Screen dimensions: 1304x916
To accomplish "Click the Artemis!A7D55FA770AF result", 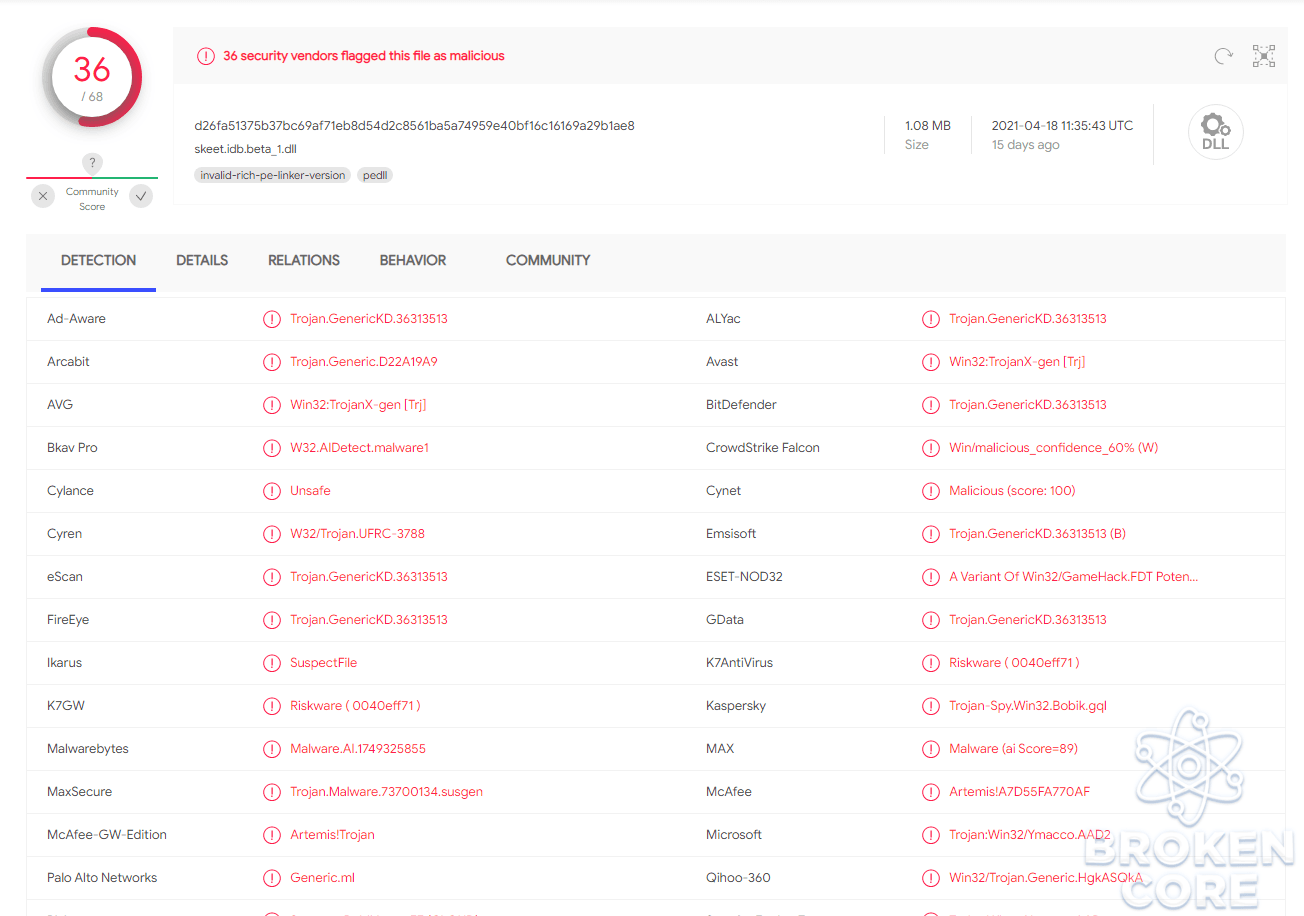I will click(x=1020, y=792).
